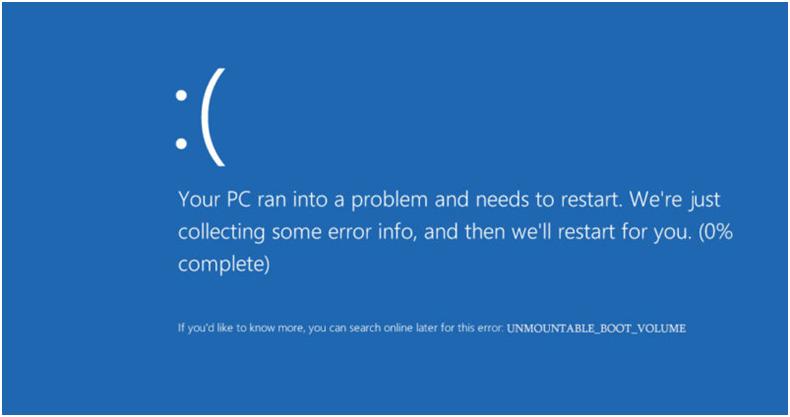Click the upper dot of the sad face
Viewport: 790px width, 417px height.
coord(181,95)
